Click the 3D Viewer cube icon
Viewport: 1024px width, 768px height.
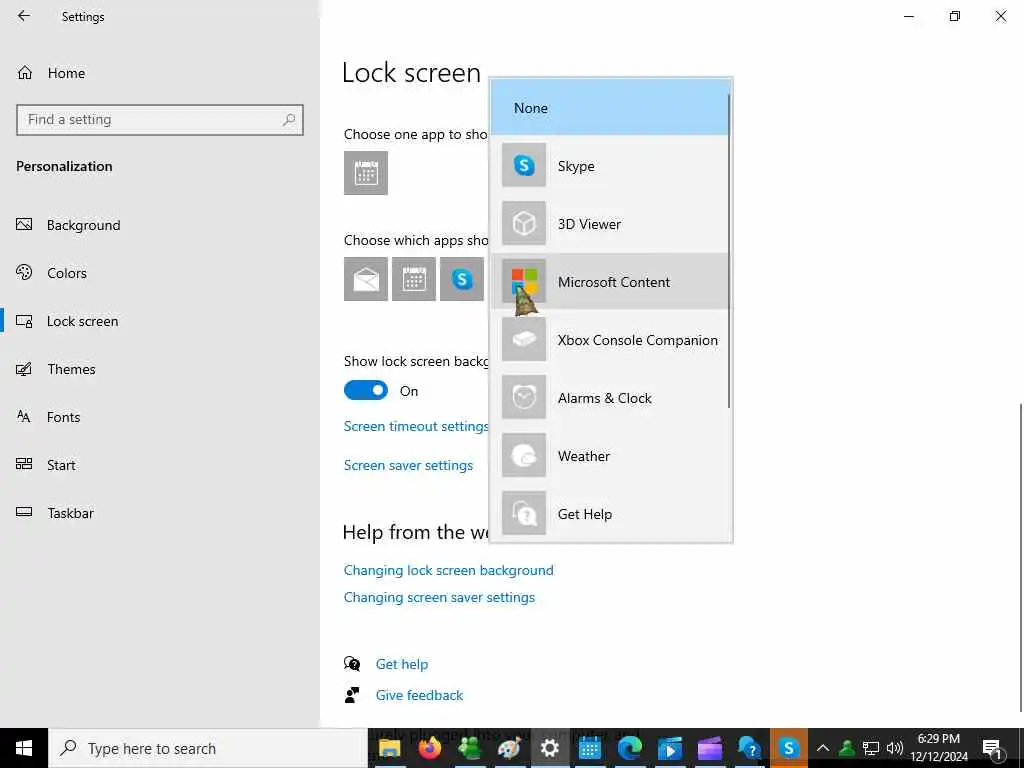pos(524,223)
